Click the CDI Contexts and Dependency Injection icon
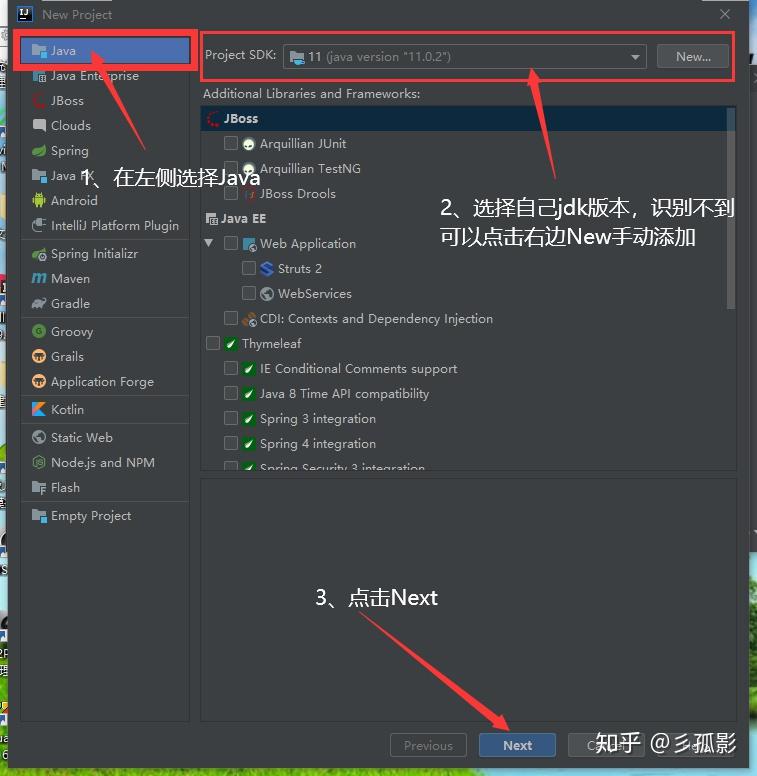757x776 pixels. 249,319
